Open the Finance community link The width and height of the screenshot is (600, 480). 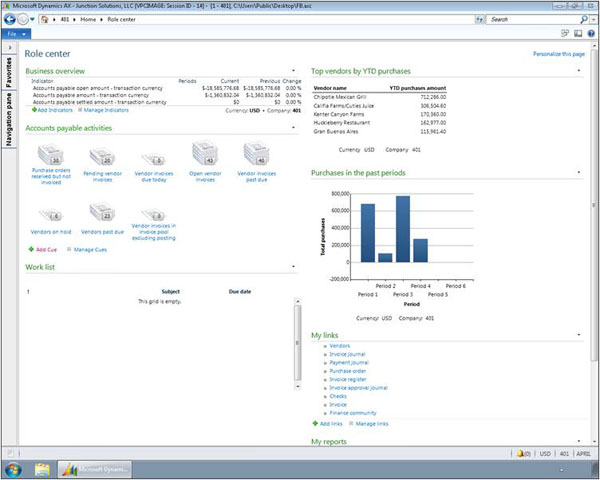point(353,413)
